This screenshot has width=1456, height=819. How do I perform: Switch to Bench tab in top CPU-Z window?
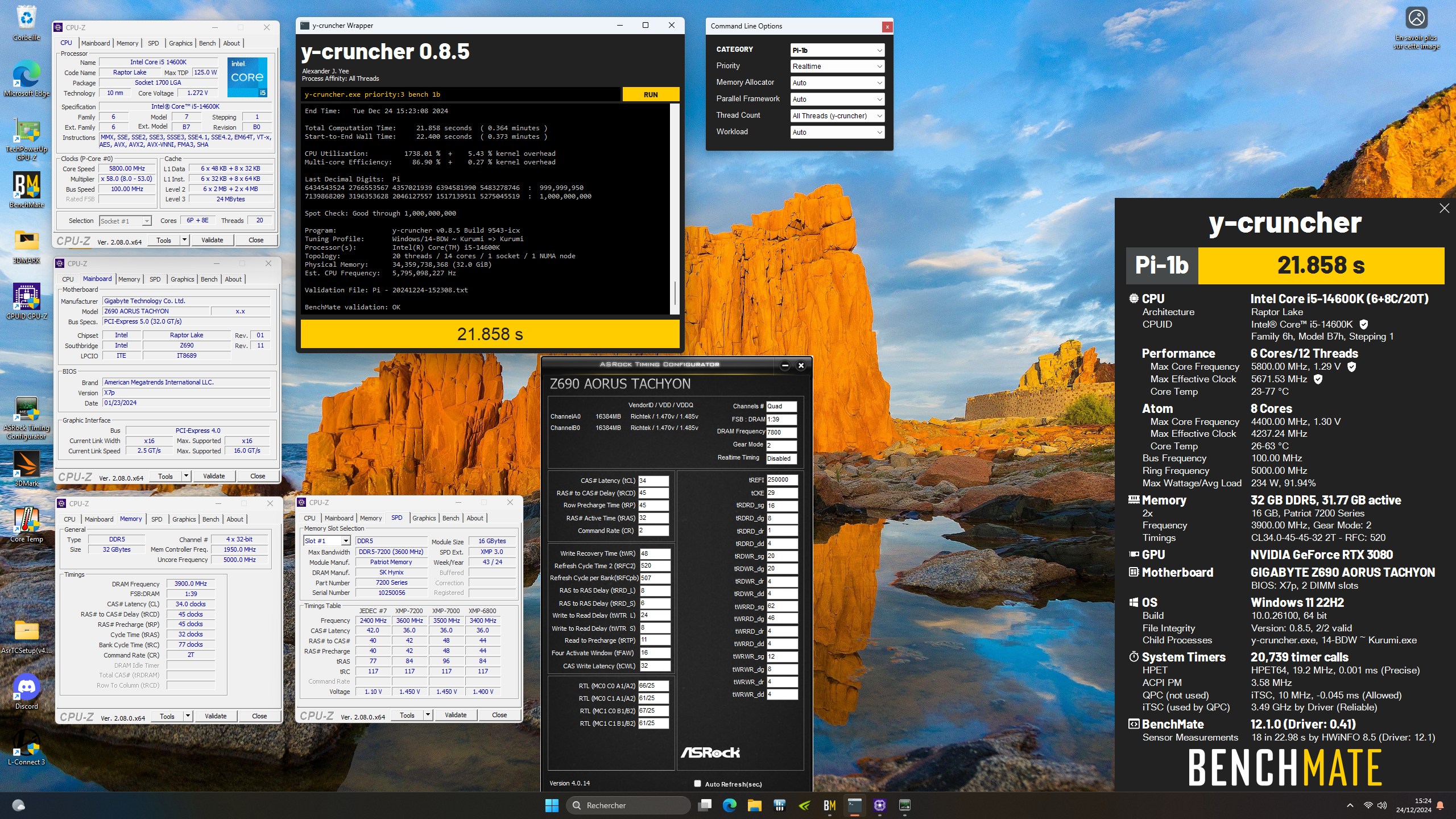click(x=207, y=43)
